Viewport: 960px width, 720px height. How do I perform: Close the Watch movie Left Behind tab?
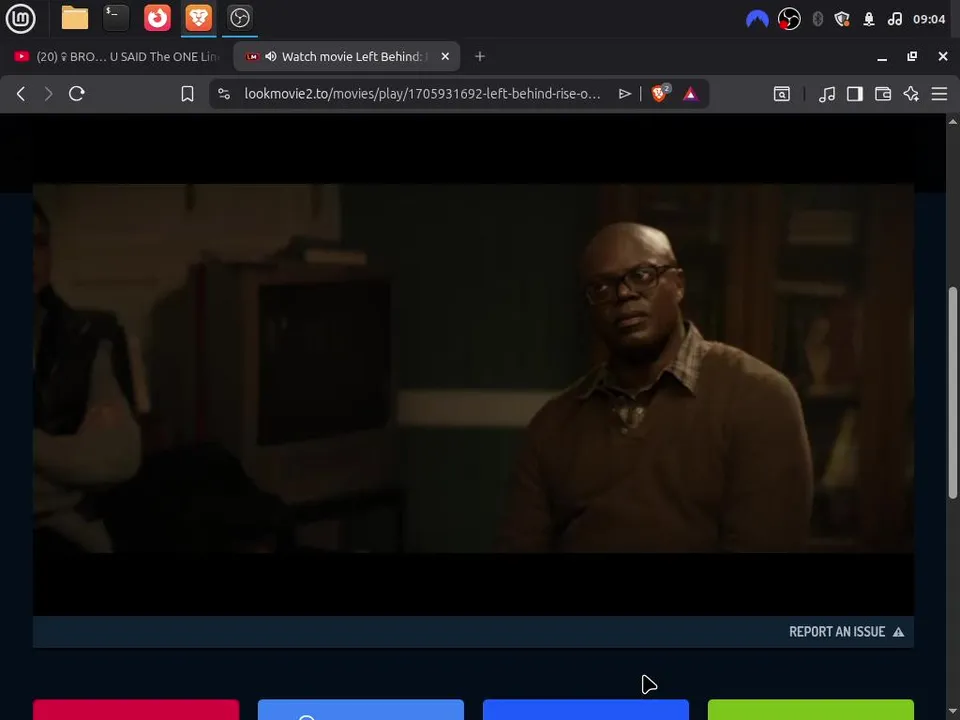[x=445, y=56]
